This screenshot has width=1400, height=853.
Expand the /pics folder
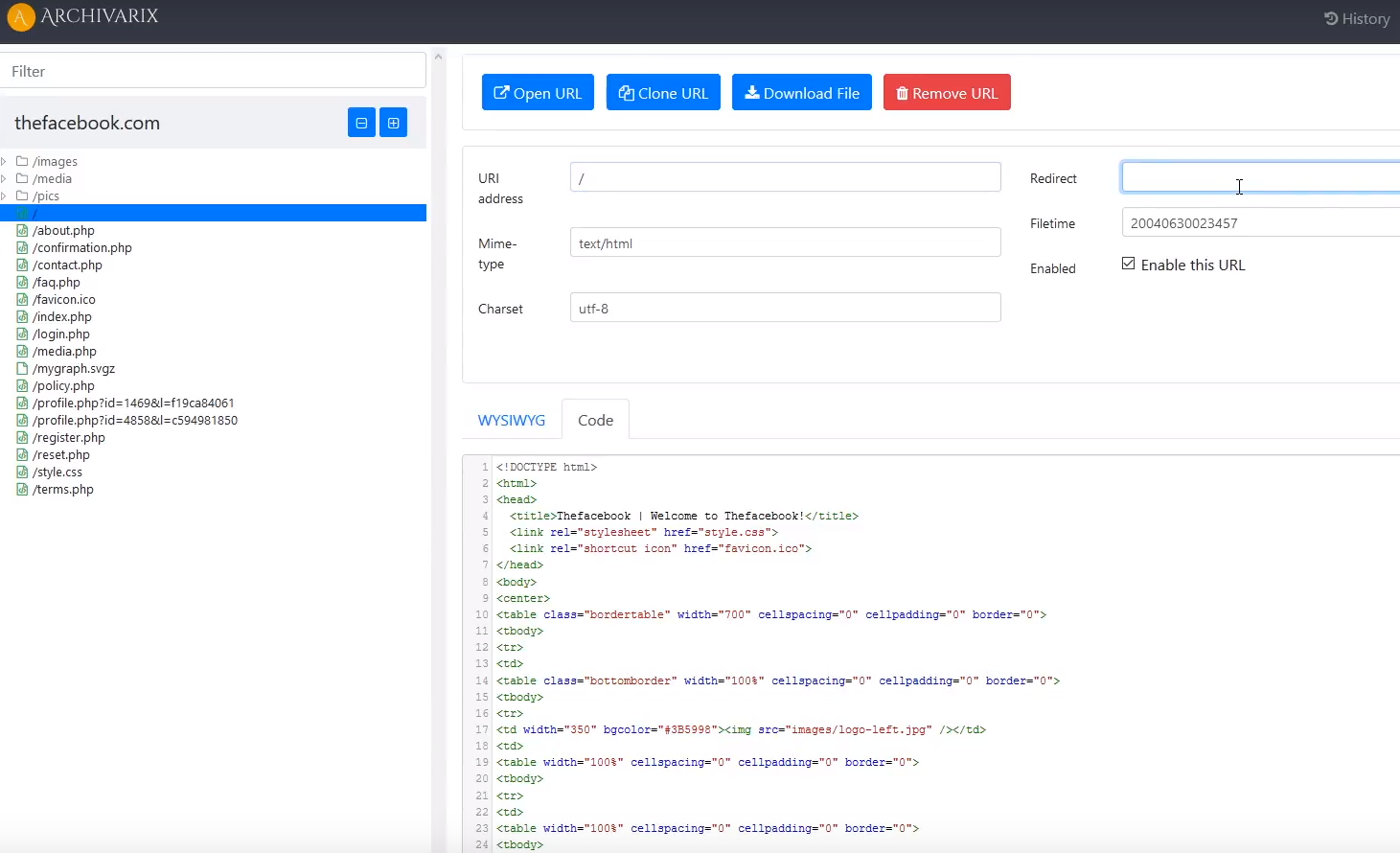(x=5, y=196)
